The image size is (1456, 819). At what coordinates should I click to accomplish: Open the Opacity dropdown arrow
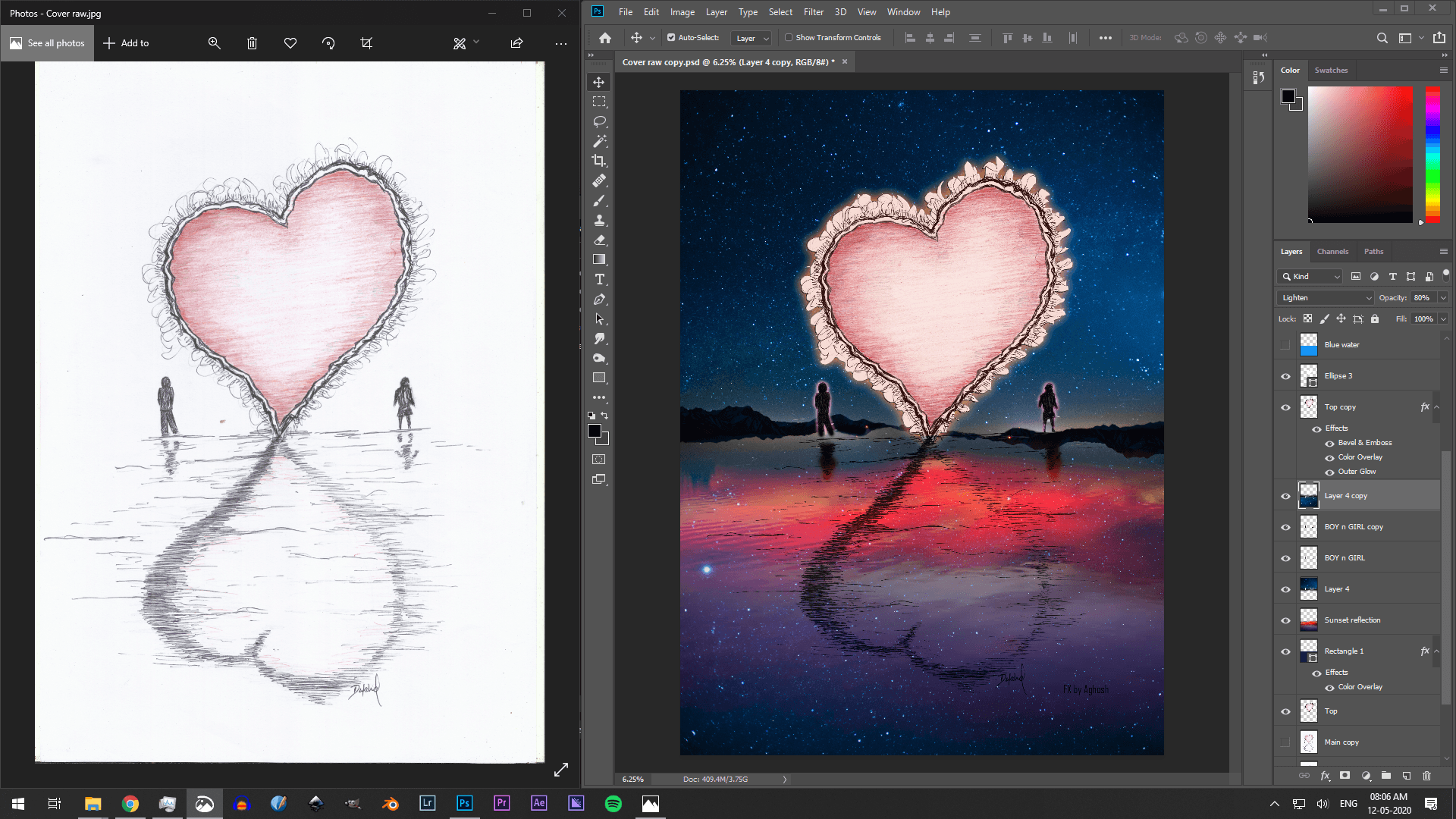point(1444,297)
